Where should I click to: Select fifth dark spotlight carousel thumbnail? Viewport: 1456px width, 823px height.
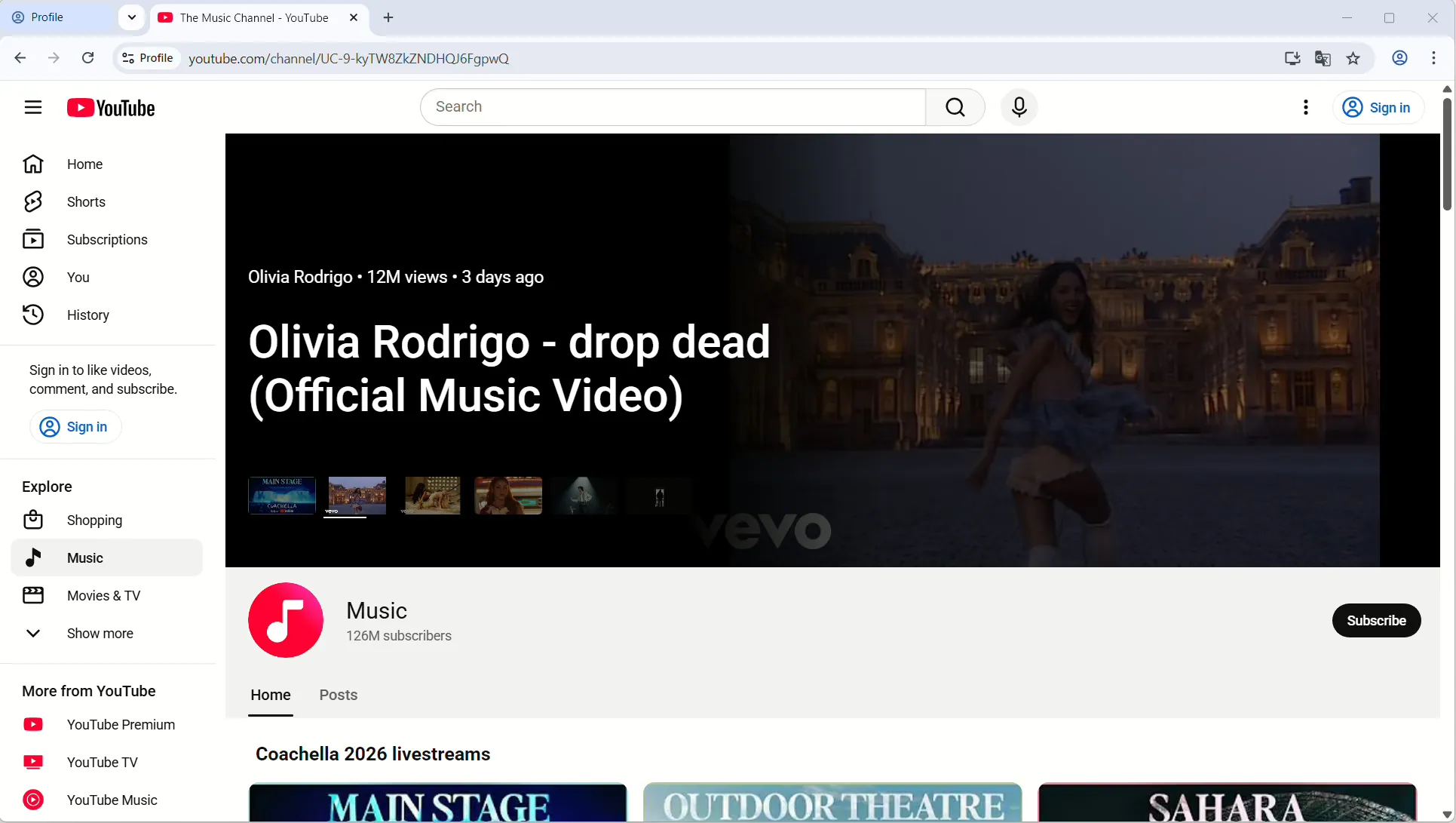click(584, 496)
